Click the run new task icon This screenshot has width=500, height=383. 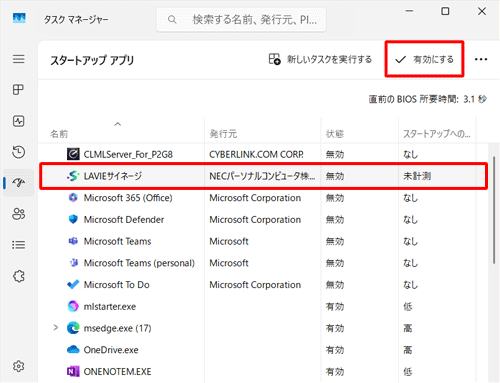coord(275,59)
